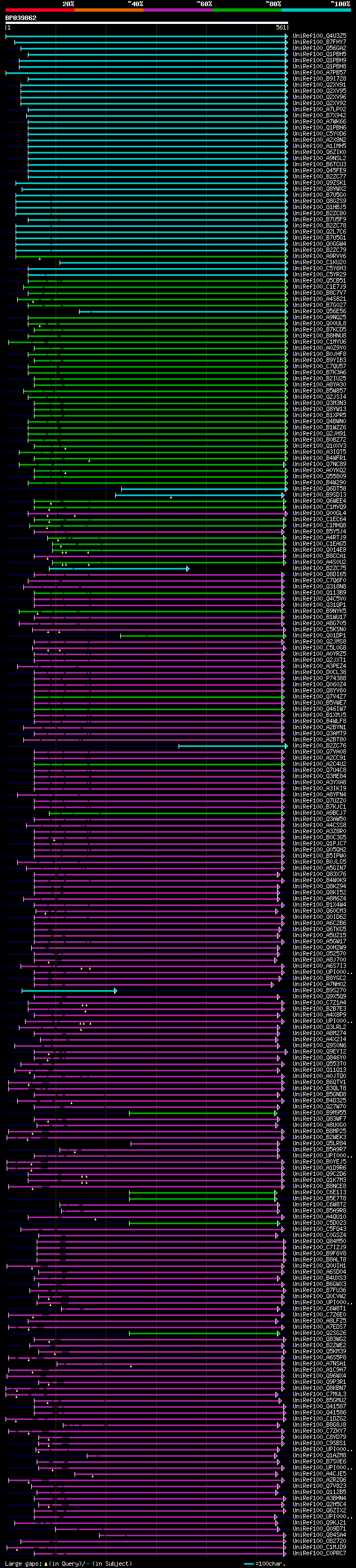The image size is (356, 1568).
Task: Open hit UniRef100_B7FHY7
Action: click(319, 42)
